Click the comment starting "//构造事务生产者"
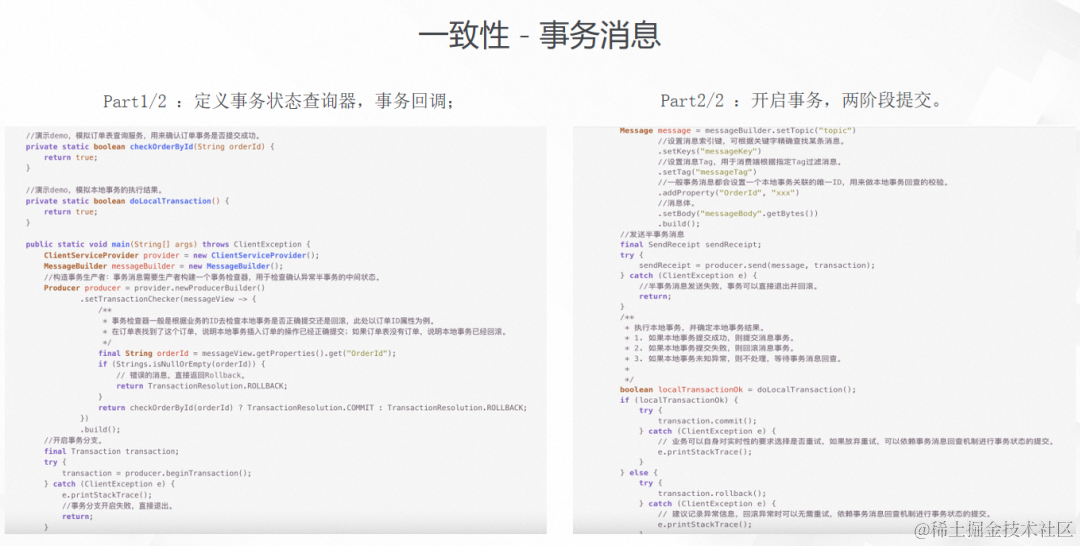The height and width of the screenshot is (546, 1080). (212, 277)
